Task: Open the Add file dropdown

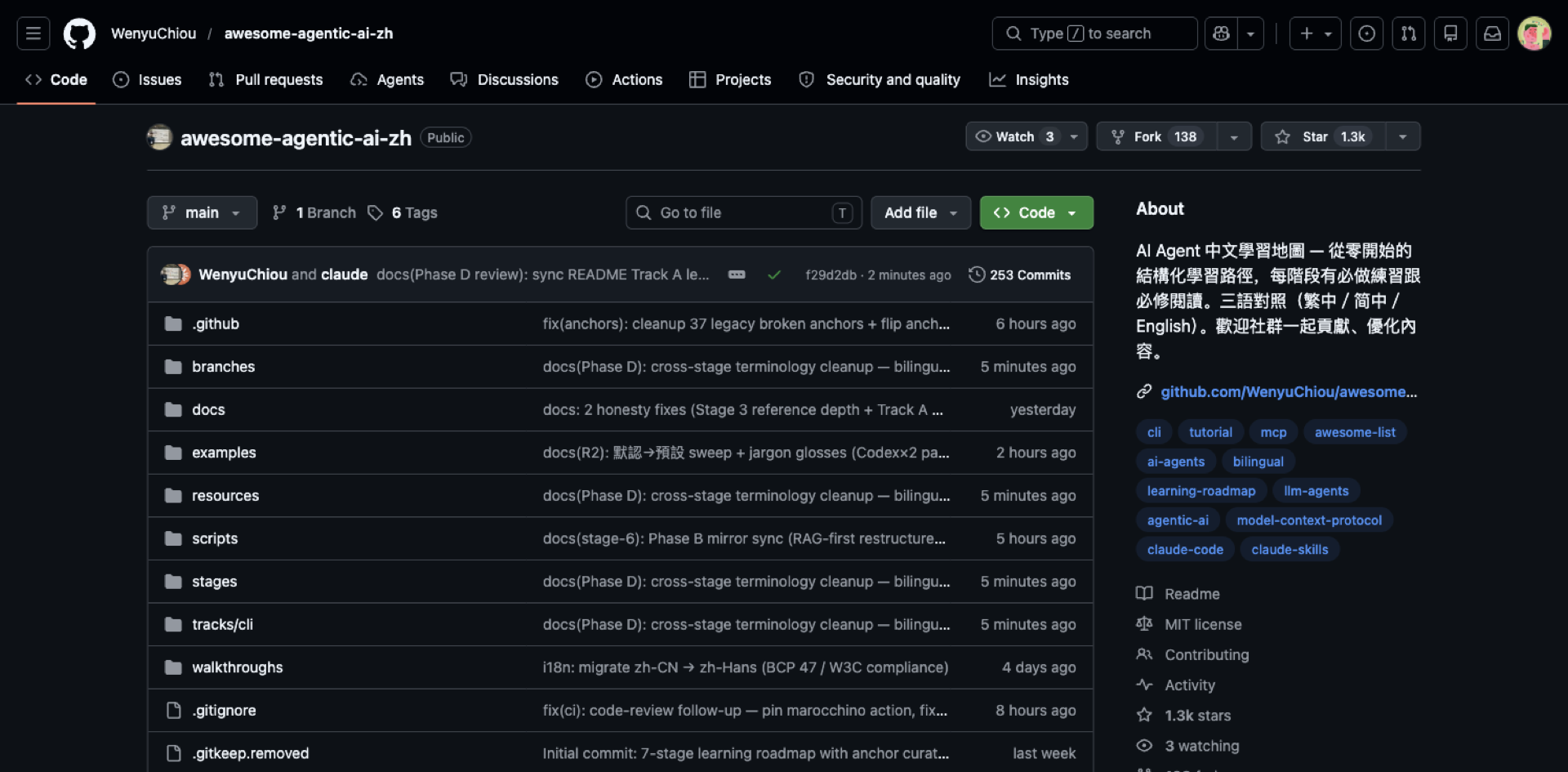Action: (x=920, y=212)
